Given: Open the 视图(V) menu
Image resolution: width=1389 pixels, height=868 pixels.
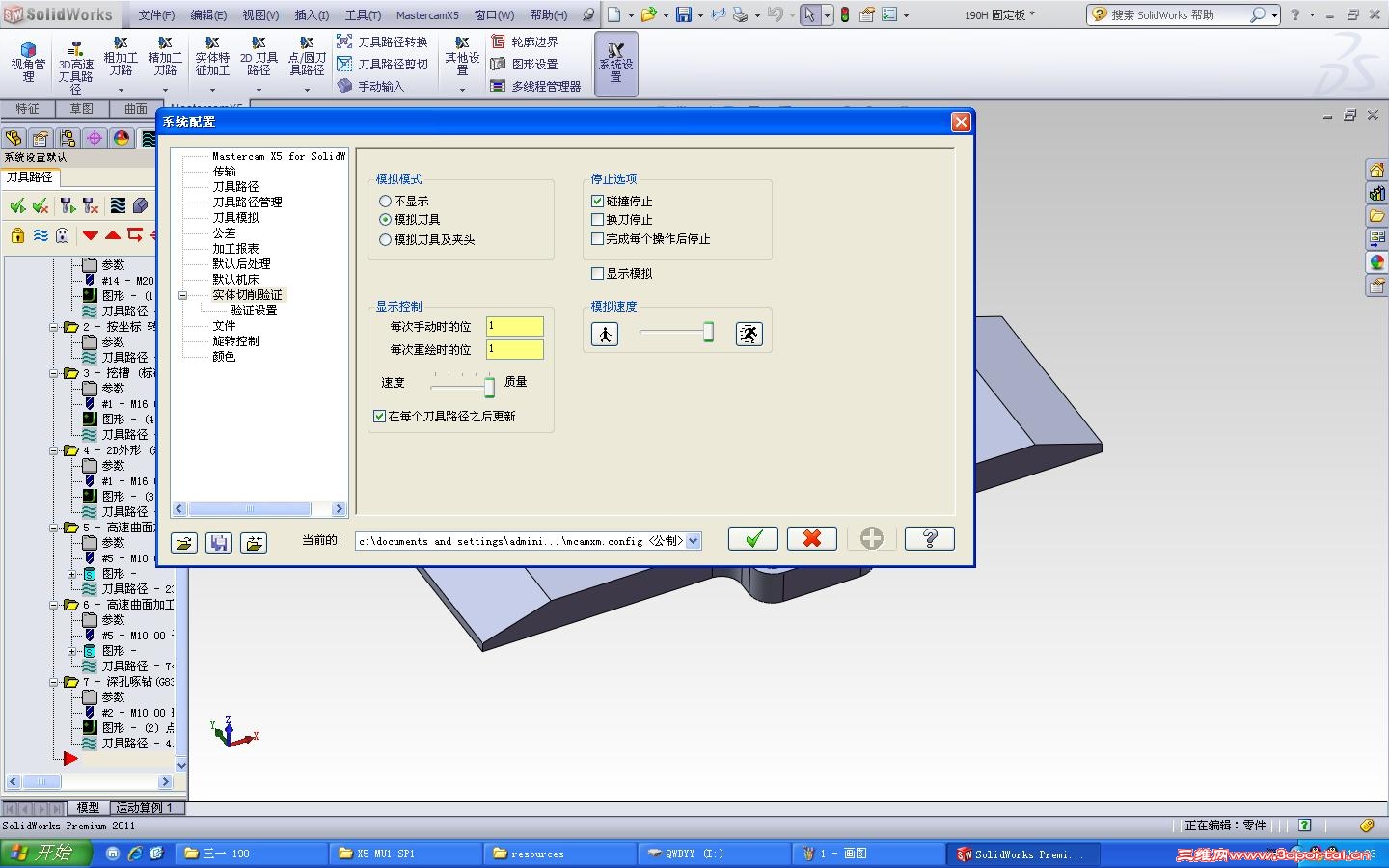Looking at the screenshot, I should 260,15.
